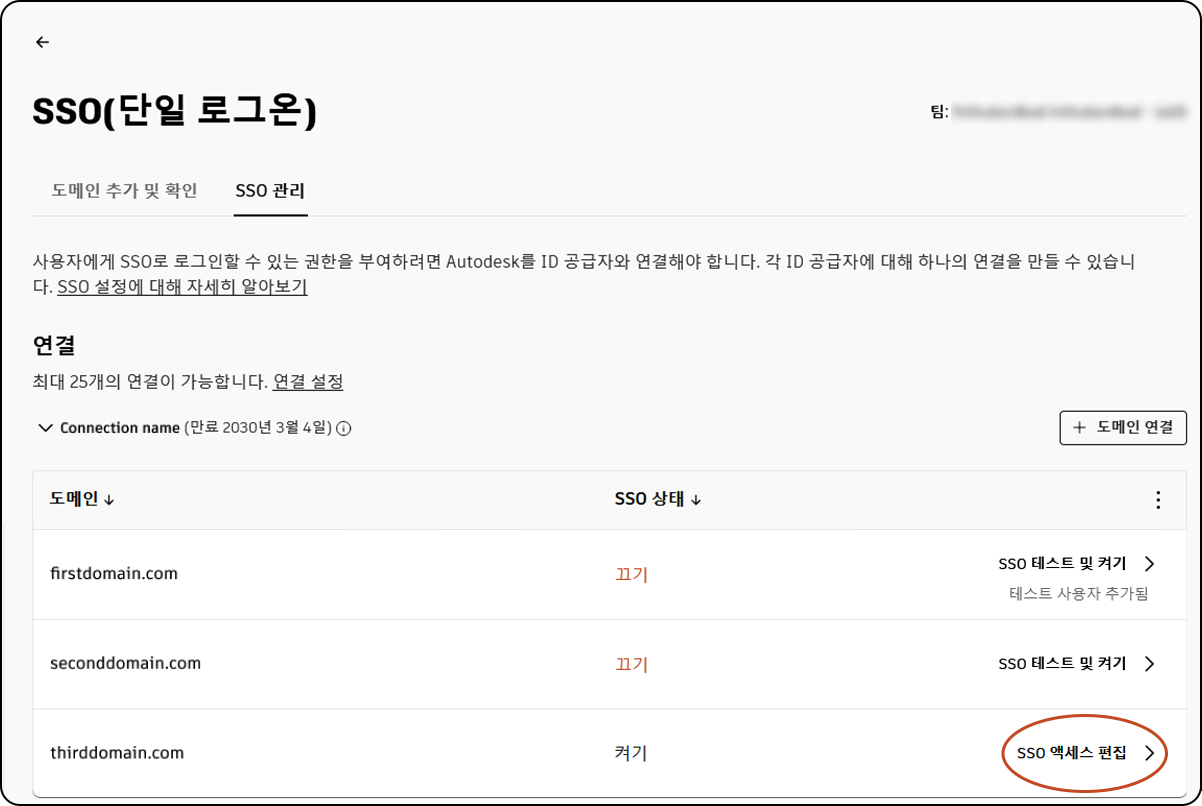Open the SSO 설정에 대해 자세히 알아보기 link
Screen dimensions: 1202x806
(x=181, y=287)
